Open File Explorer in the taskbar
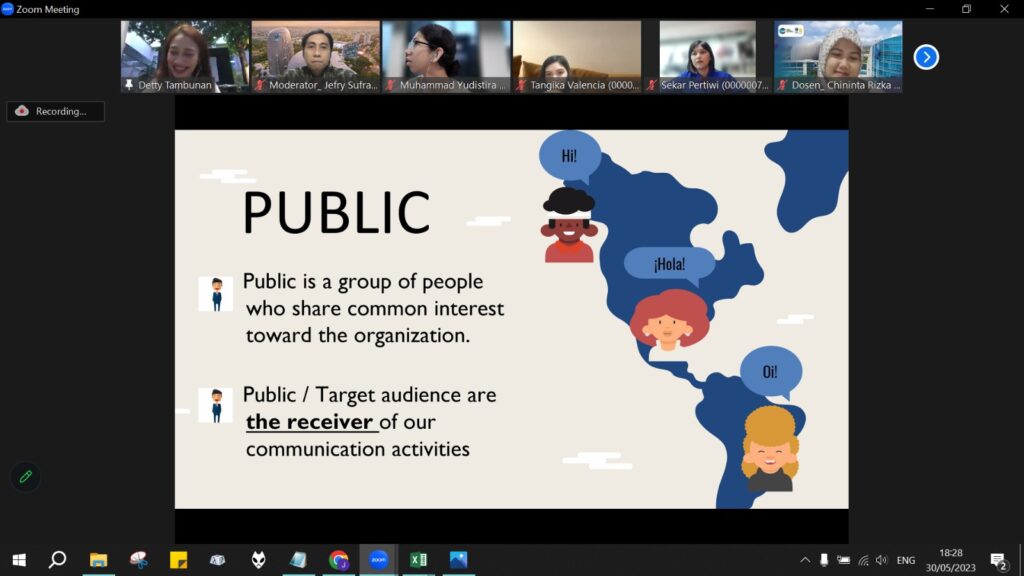The image size is (1024, 576). click(x=98, y=560)
